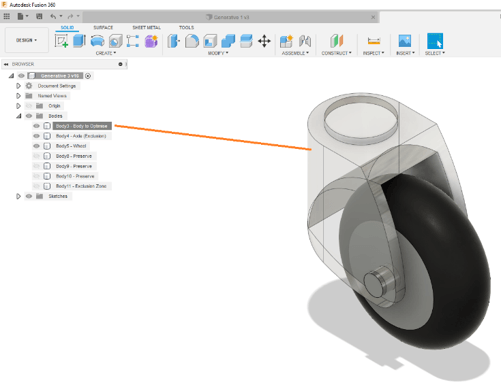Select Body10 - Preserve in browser
The width and height of the screenshot is (501, 389).
click(75, 176)
